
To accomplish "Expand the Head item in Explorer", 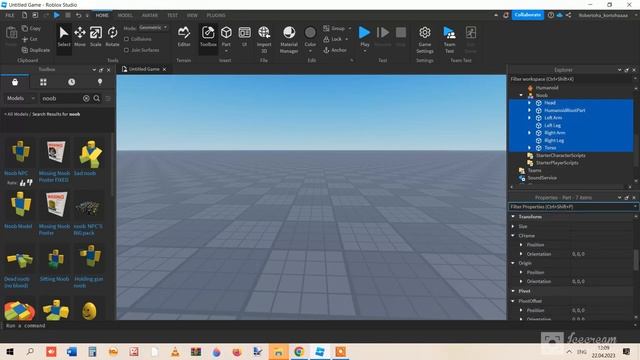I will pyautogui.click(x=529, y=102).
